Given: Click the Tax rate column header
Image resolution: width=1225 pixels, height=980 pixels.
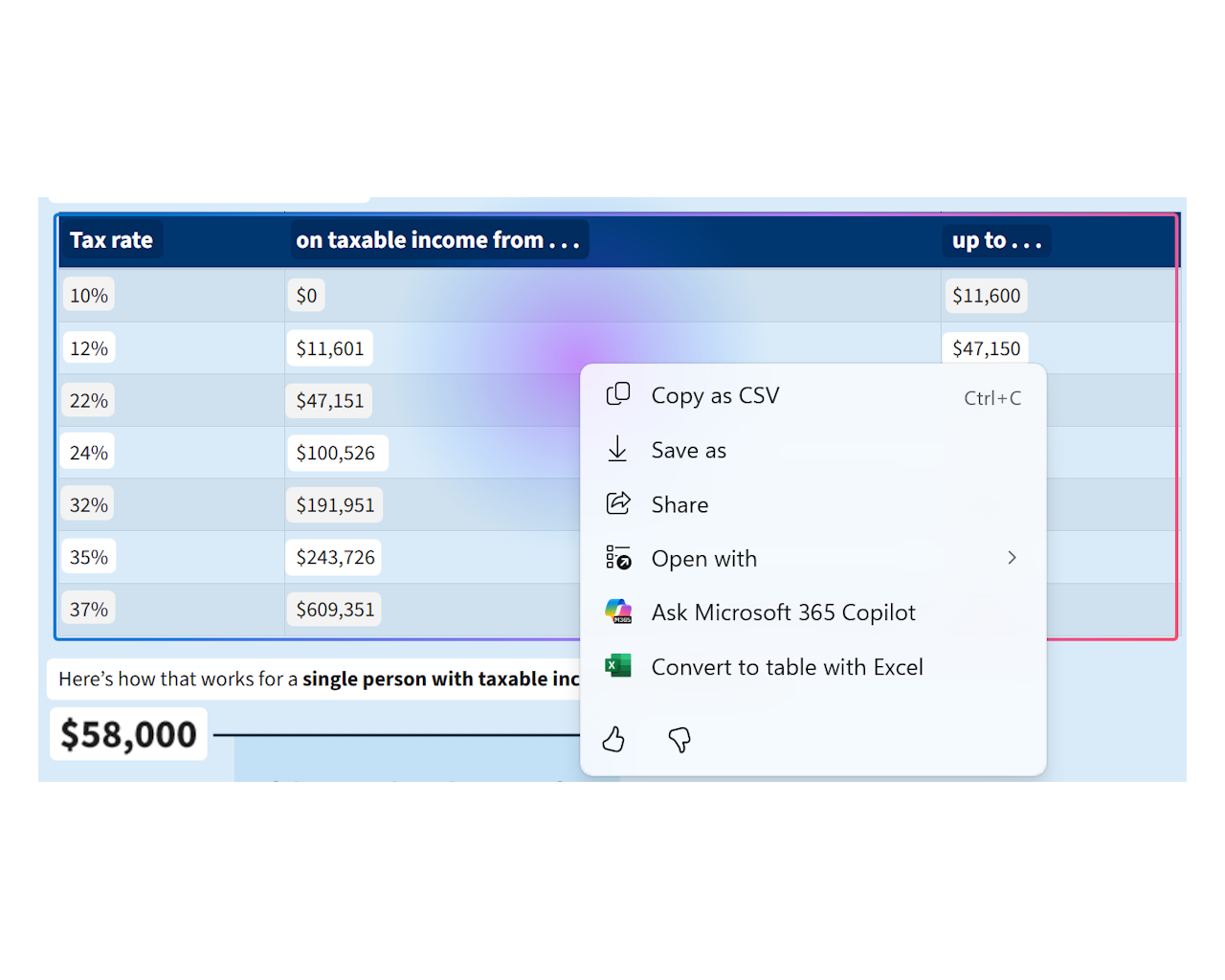Looking at the screenshot, I should click(111, 240).
